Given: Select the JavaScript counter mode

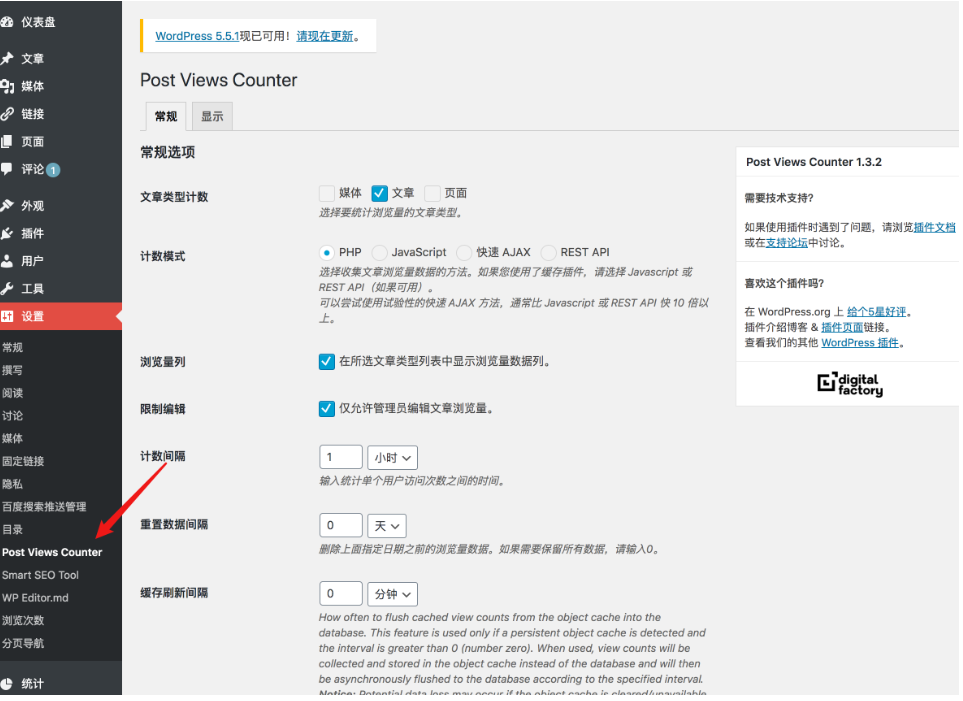Looking at the screenshot, I should [x=380, y=253].
